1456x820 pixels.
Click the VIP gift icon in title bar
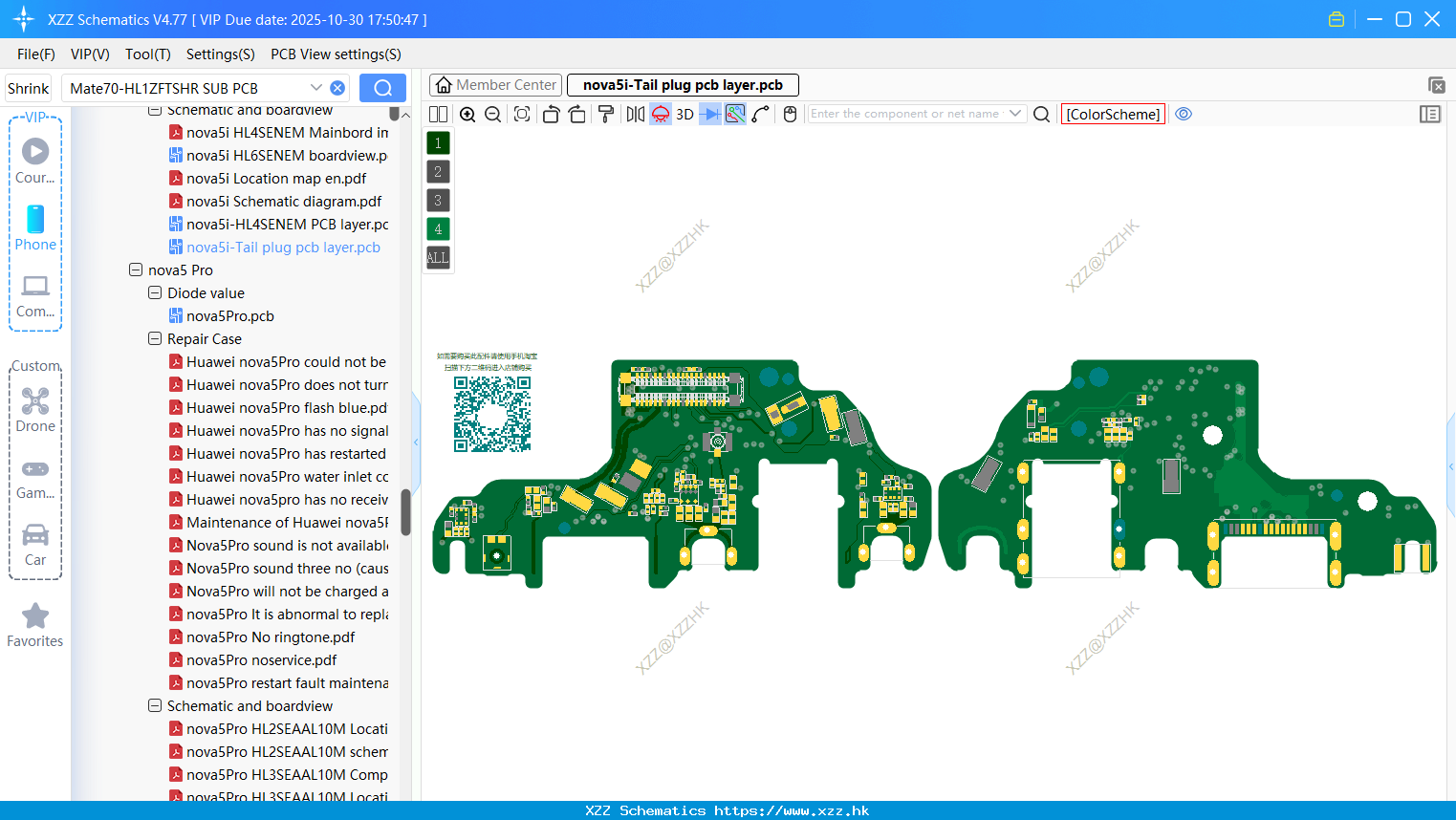point(1336,19)
